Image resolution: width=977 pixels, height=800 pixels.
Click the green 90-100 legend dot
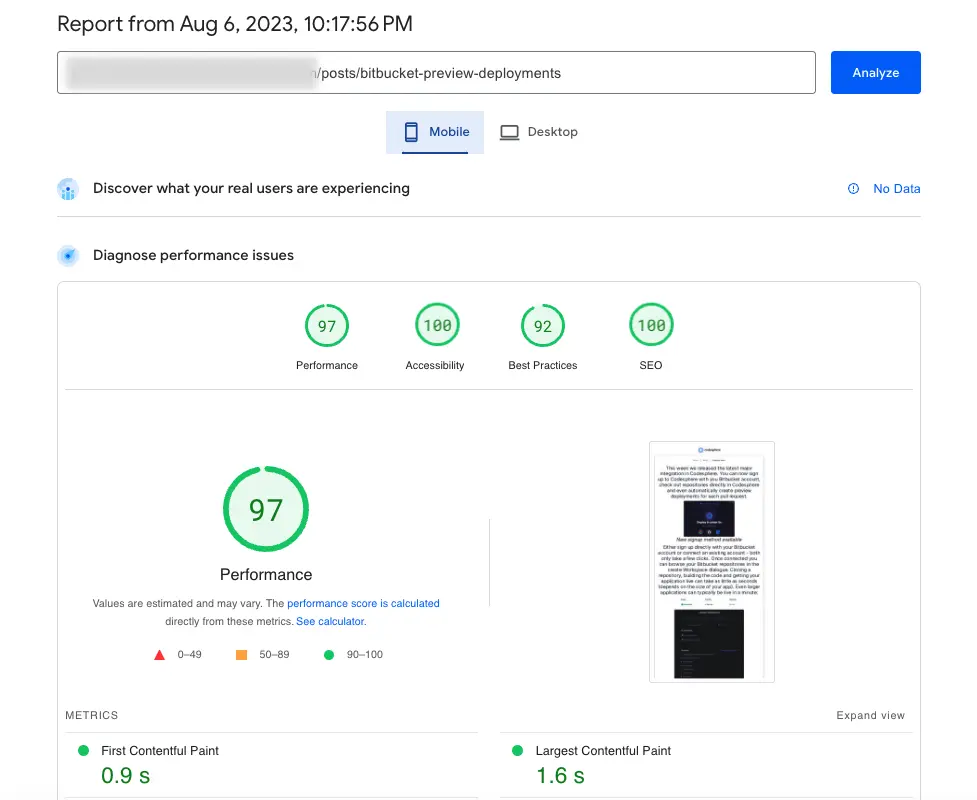[326, 654]
